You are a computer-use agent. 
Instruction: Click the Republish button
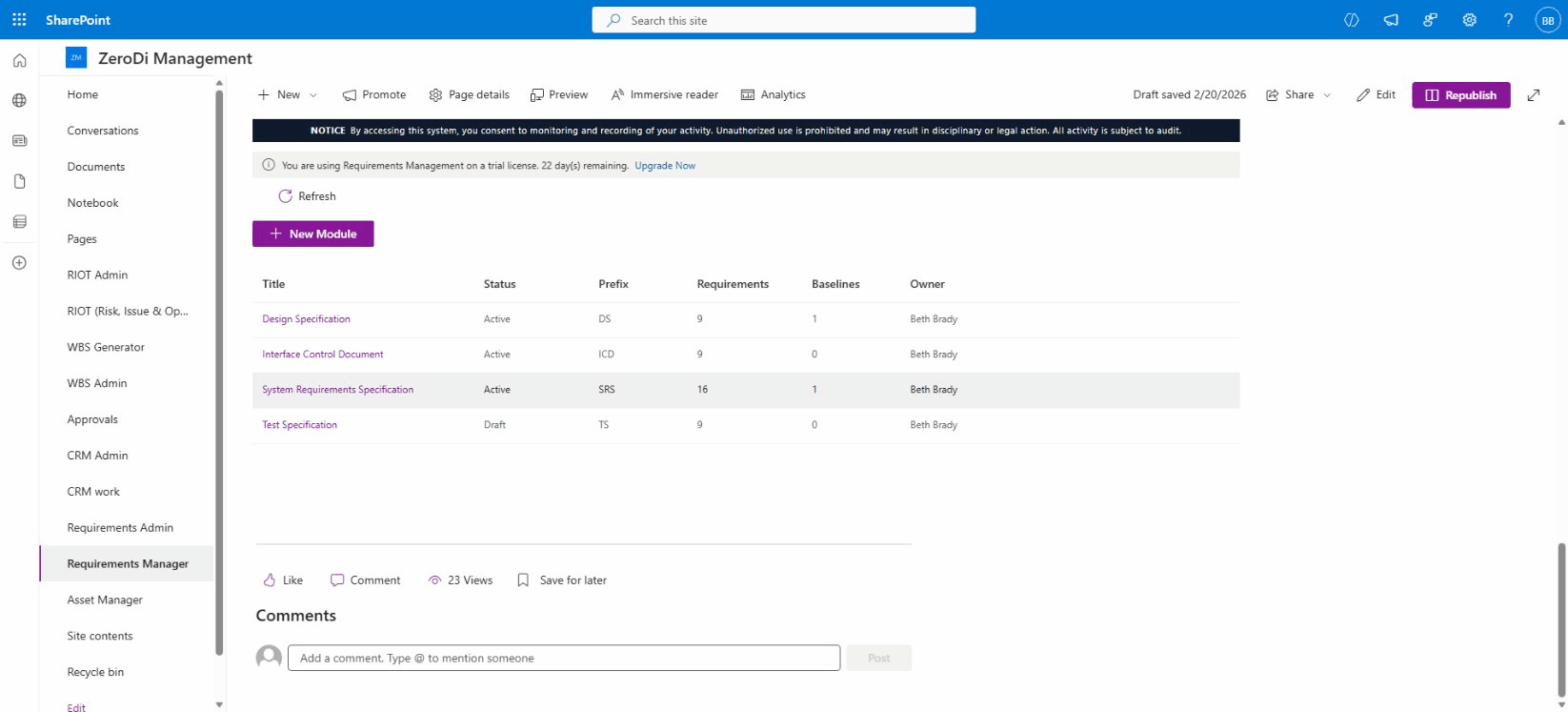pos(1460,95)
